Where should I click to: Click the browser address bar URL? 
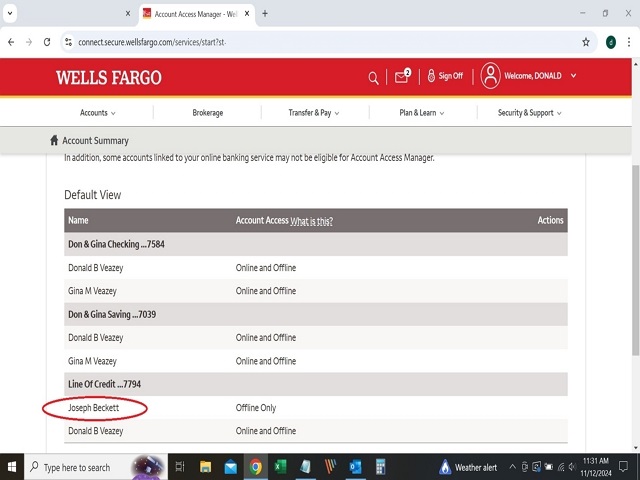[x=152, y=42]
